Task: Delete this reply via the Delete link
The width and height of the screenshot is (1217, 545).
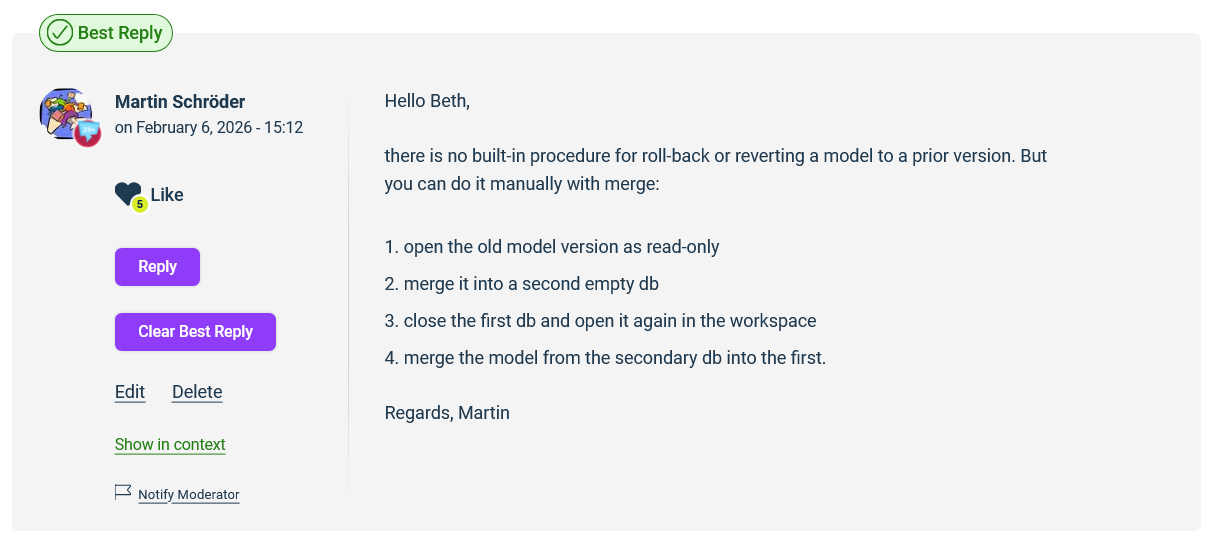Action: pyautogui.click(x=197, y=392)
